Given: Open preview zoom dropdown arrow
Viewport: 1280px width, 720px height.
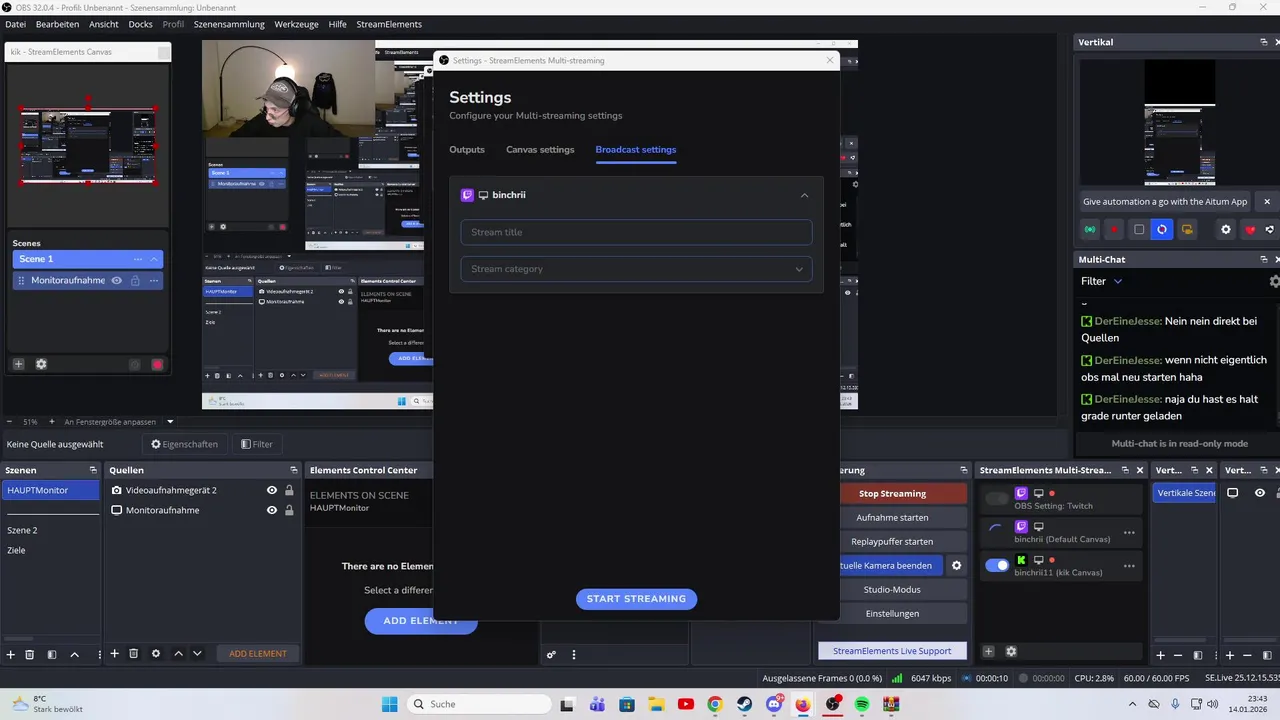Looking at the screenshot, I should (170, 422).
